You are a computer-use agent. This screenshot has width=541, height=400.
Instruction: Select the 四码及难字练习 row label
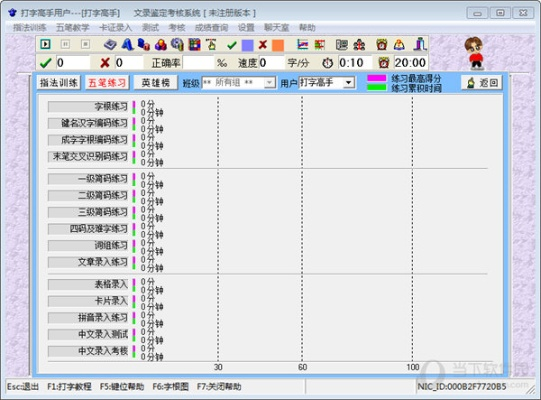point(88,229)
